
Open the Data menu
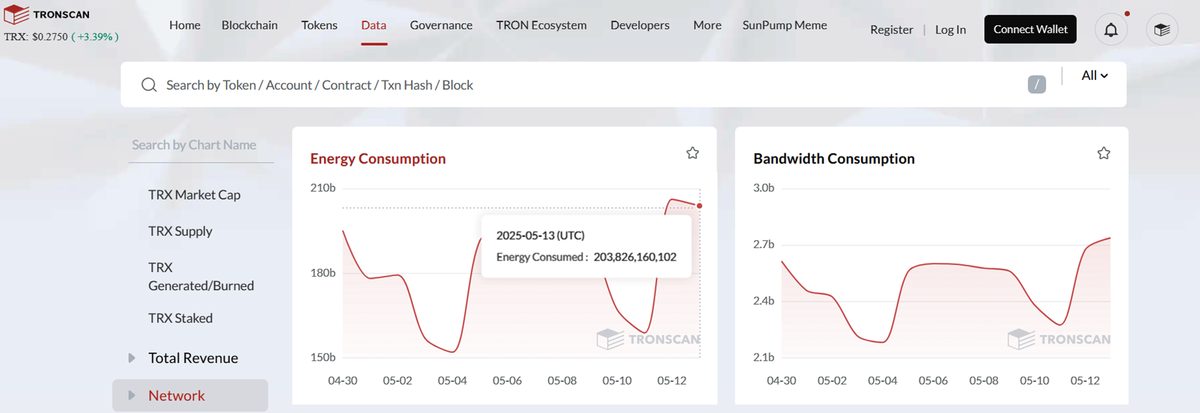tap(373, 25)
